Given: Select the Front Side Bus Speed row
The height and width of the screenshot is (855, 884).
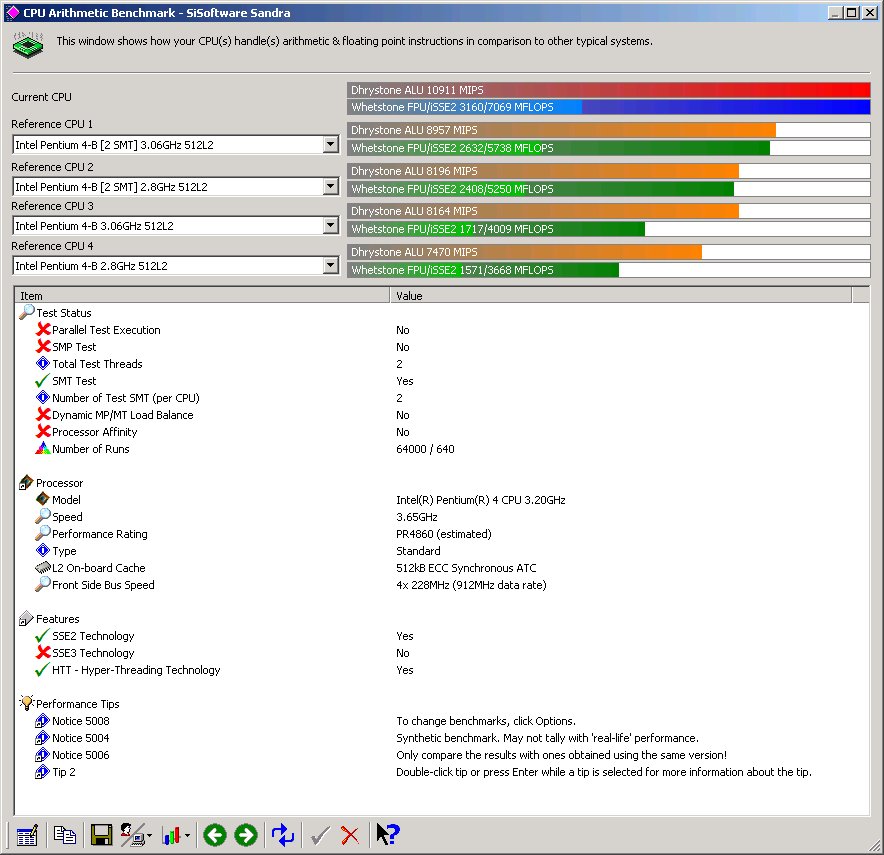Looking at the screenshot, I should click(442, 585).
